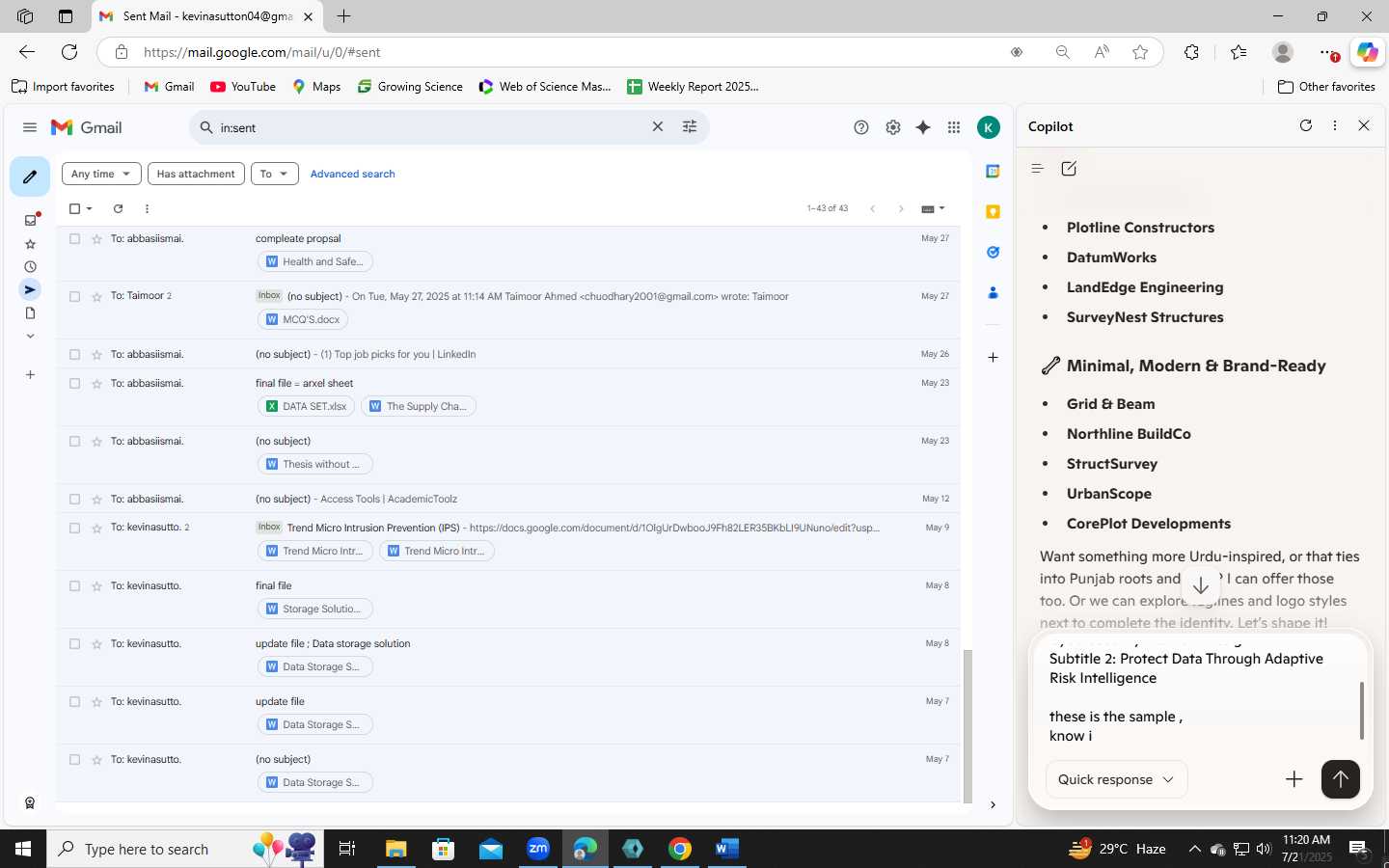Open Contacts side panel icon
The height and width of the screenshot is (868, 1389).
(x=993, y=292)
